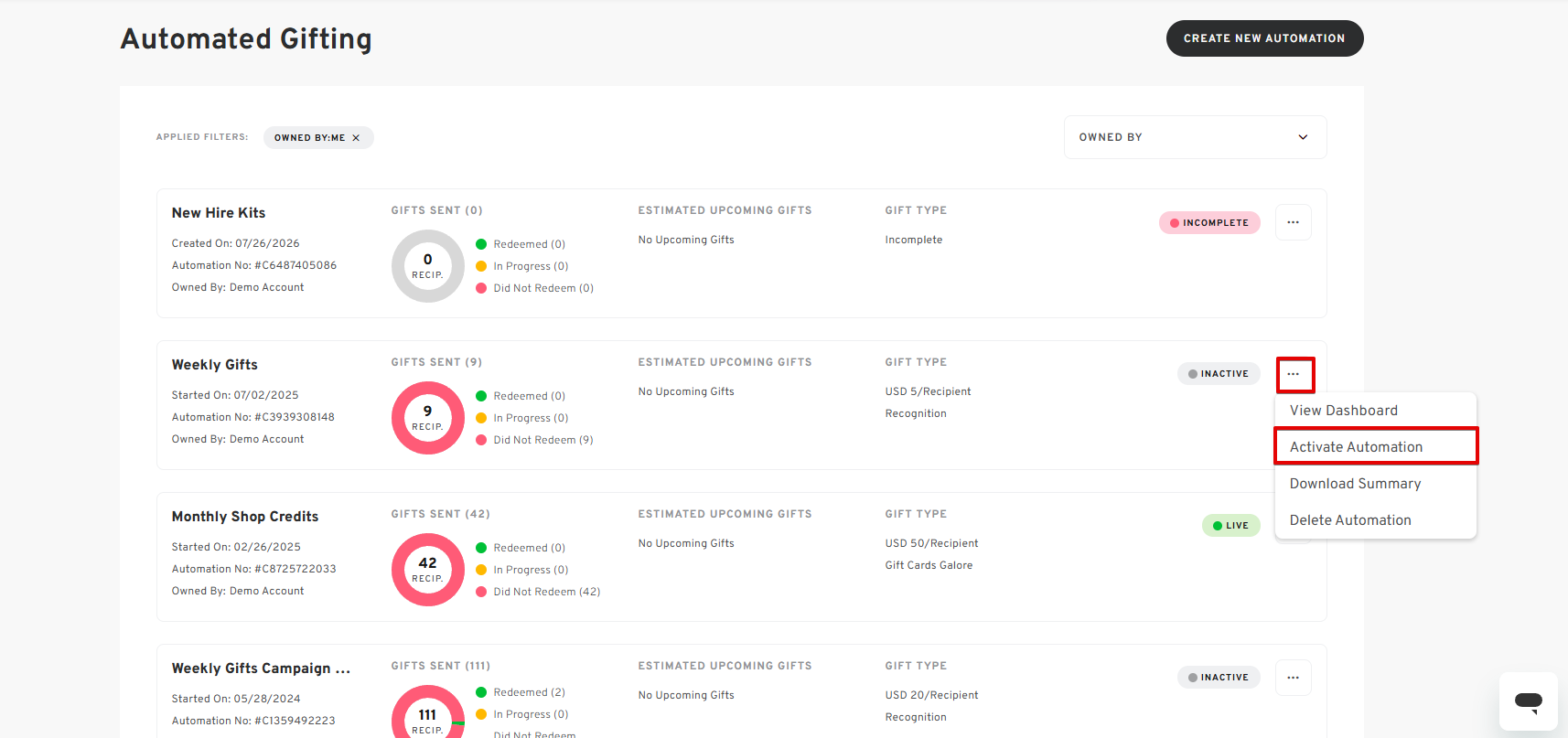Click the Started On: 02/26/2025 date
Image resolution: width=1568 pixels, height=738 pixels.
pos(236,547)
